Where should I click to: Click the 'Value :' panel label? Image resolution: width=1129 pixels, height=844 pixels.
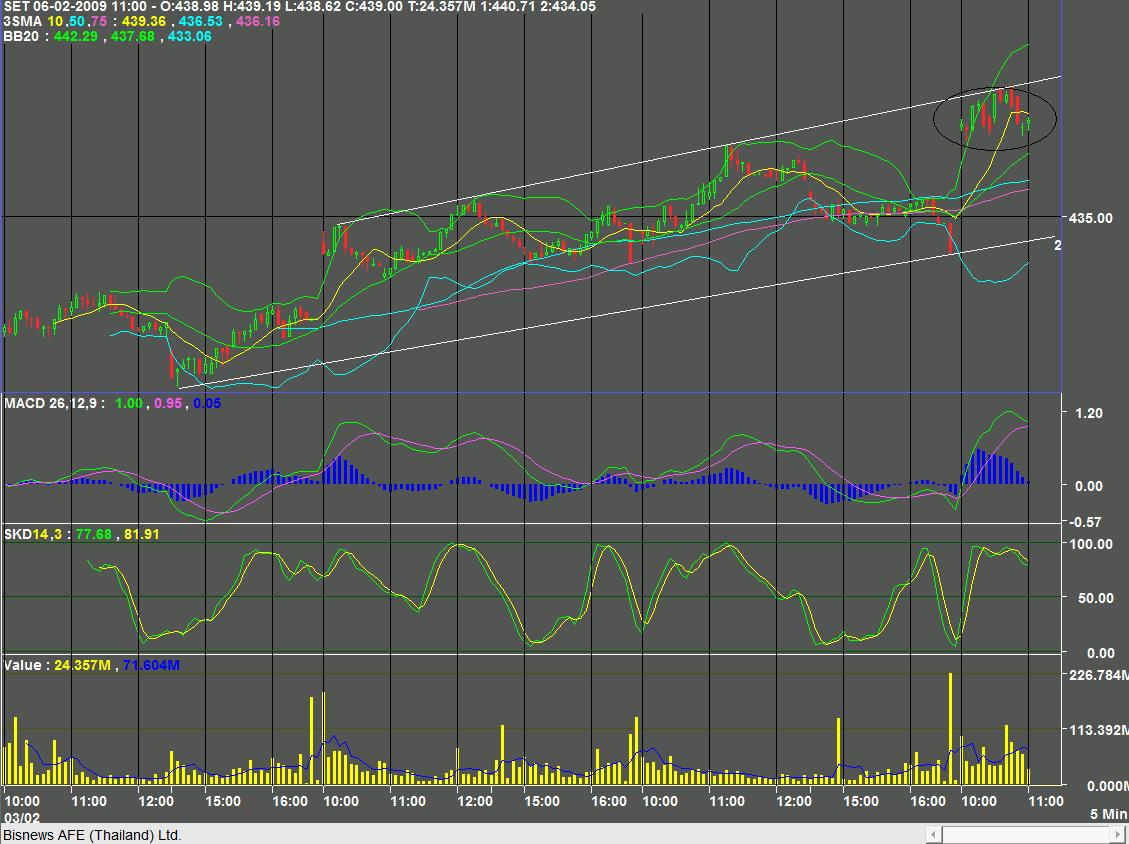pos(26,665)
